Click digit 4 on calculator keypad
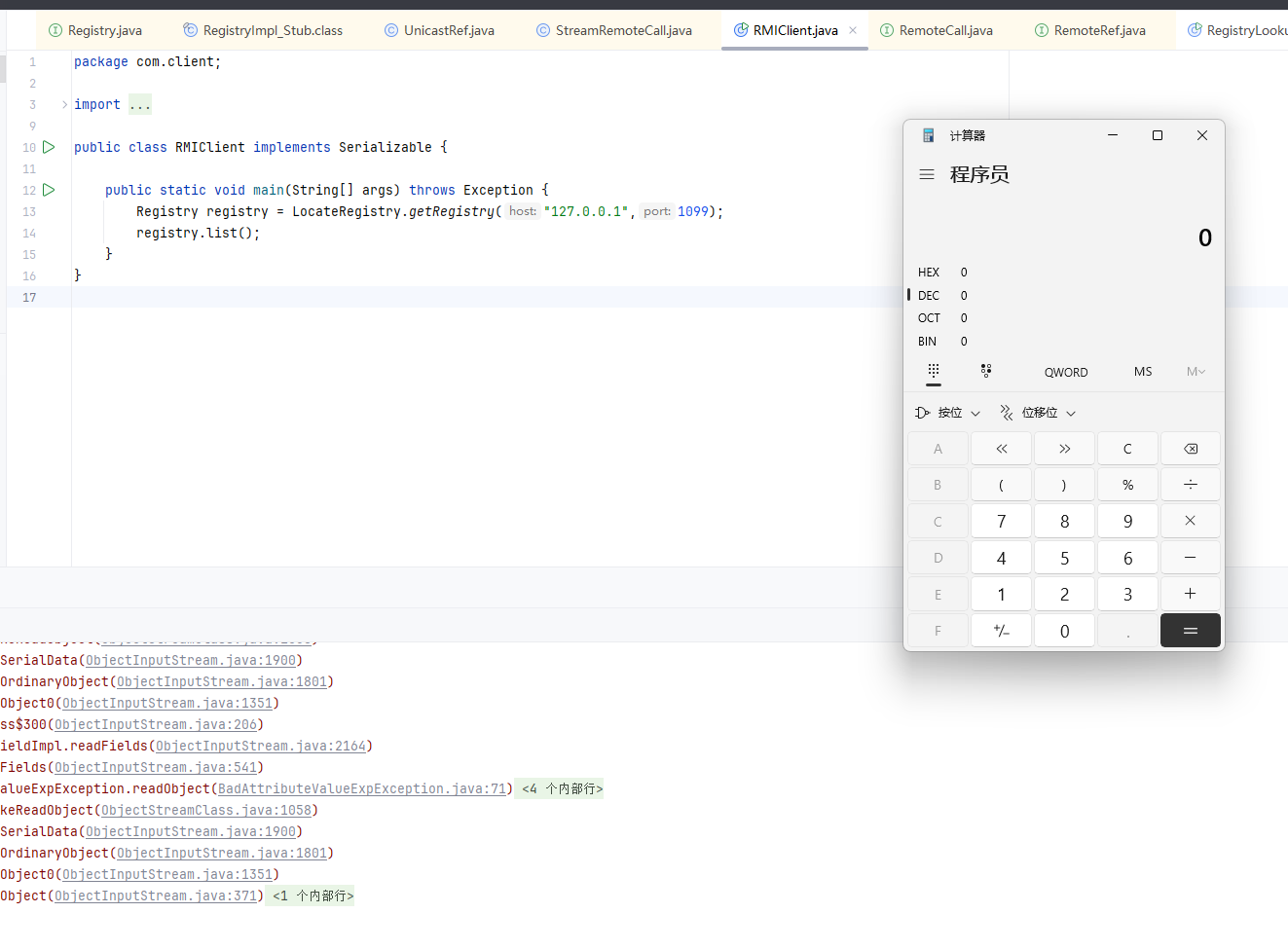The height and width of the screenshot is (950, 1288). (1001, 558)
